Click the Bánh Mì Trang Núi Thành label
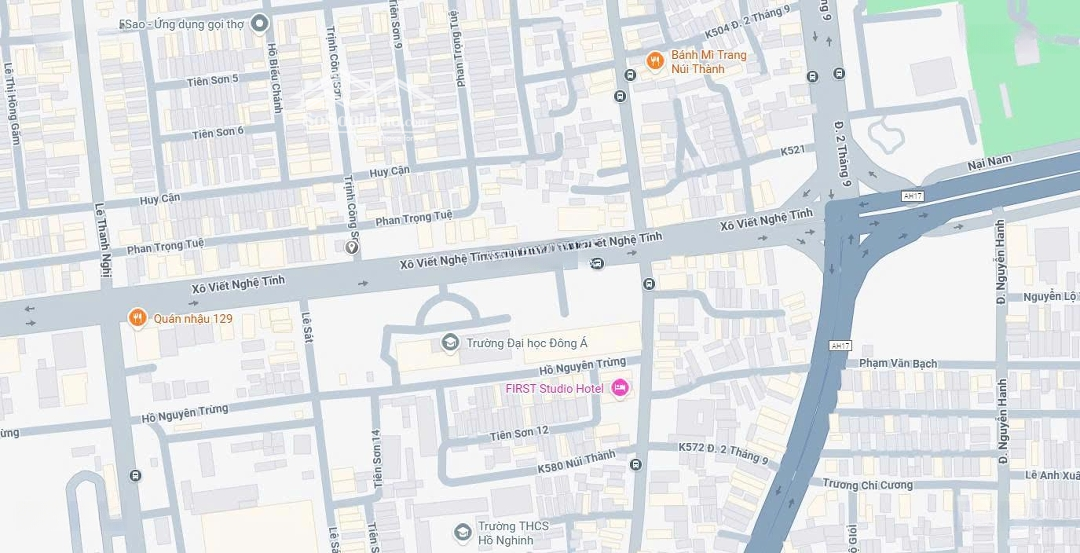The image size is (1080, 553). [x=709, y=62]
